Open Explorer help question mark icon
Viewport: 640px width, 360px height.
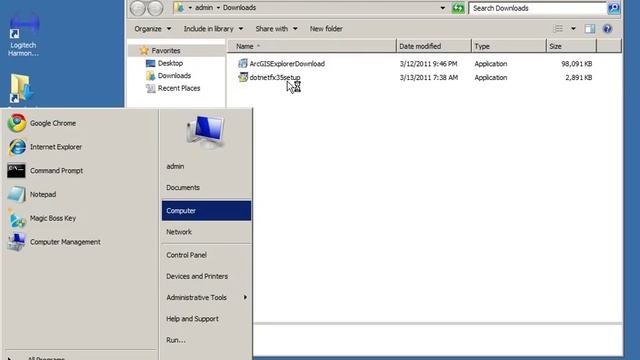(607, 29)
